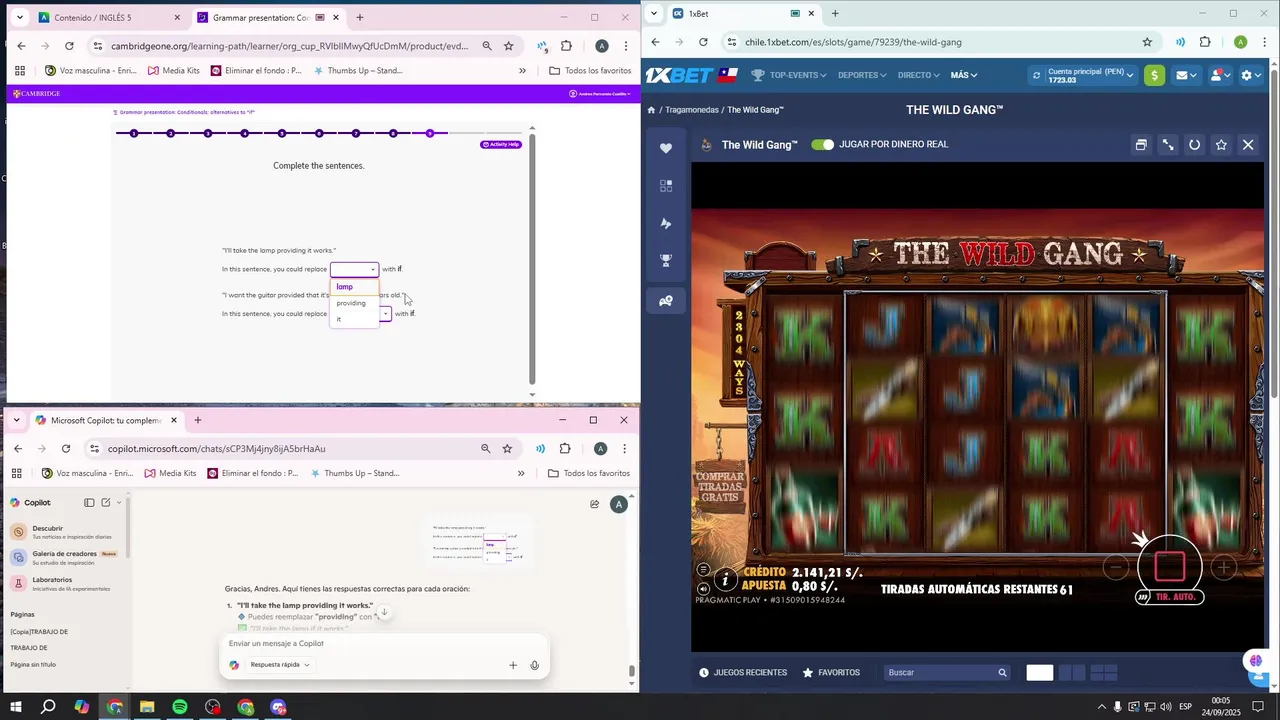Select the four-game grid layout view
1280x720 pixels.
point(1104,673)
